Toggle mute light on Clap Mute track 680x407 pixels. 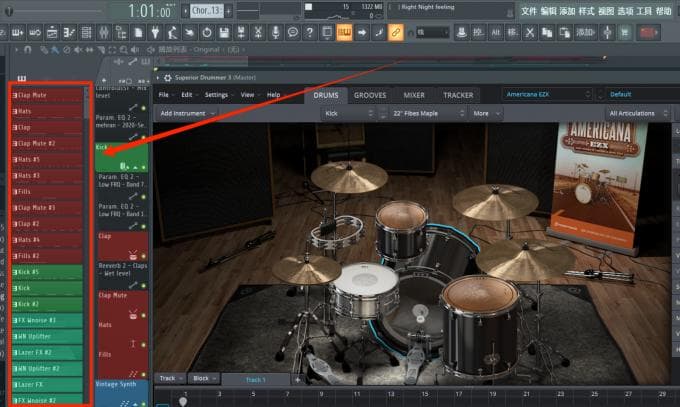[144, 315]
